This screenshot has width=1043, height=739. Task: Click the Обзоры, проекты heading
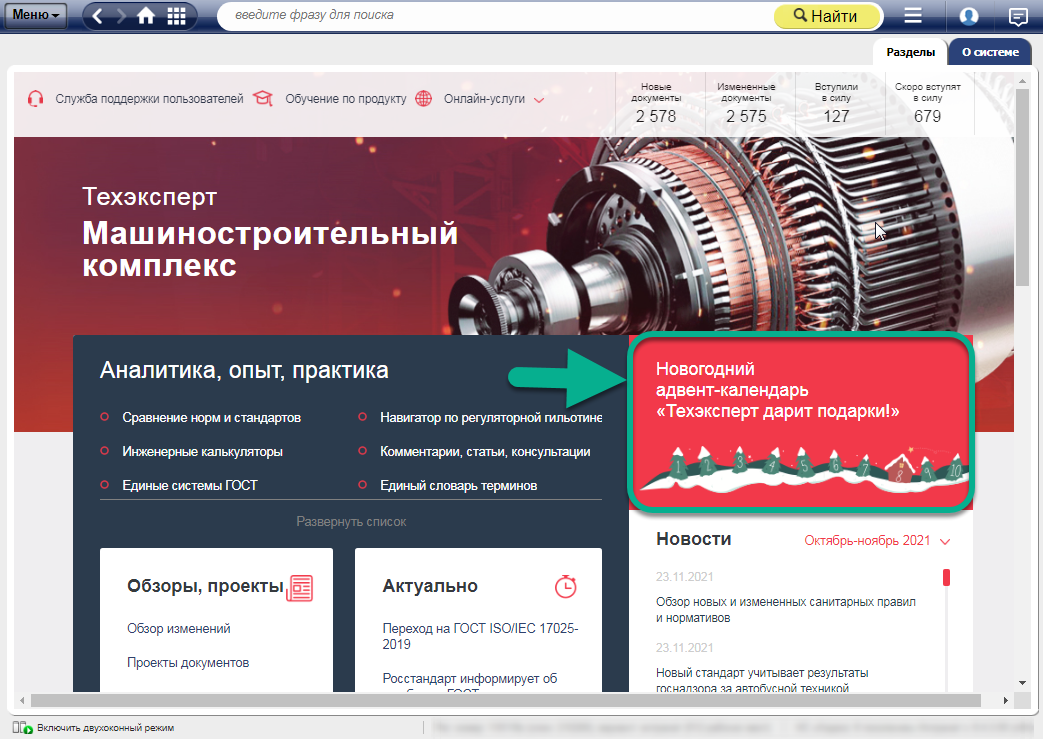tap(205, 586)
